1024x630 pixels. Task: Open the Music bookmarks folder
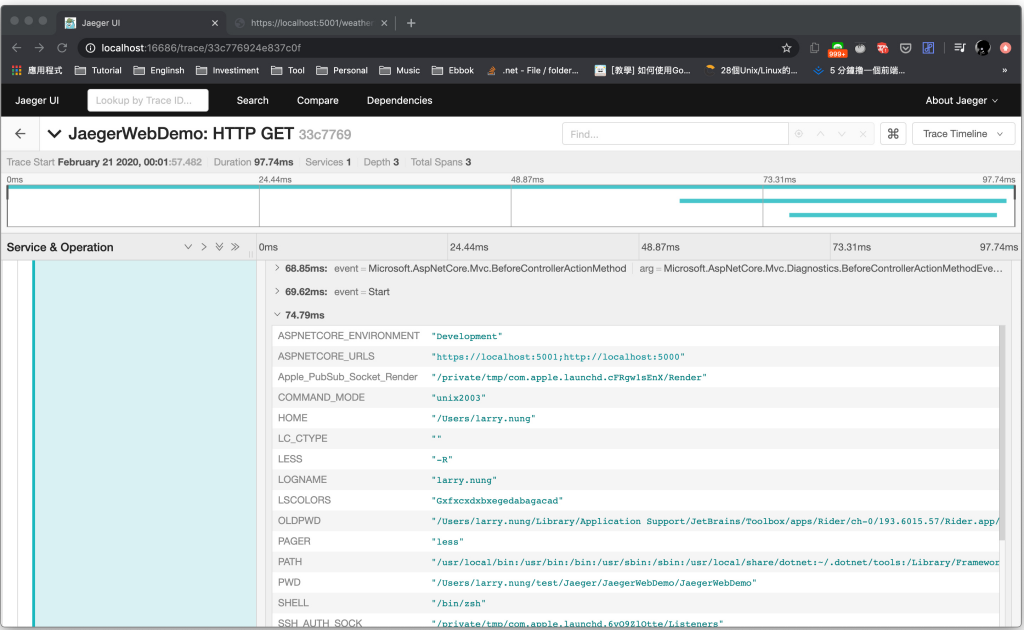click(x=400, y=70)
